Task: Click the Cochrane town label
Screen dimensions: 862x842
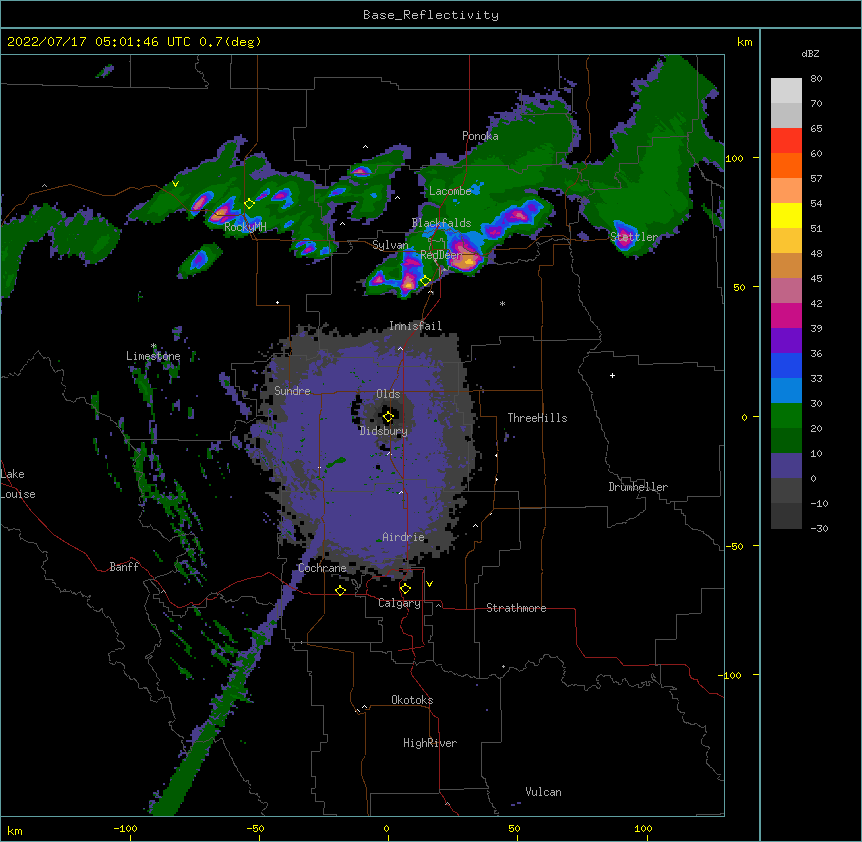Action: (322, 568)
